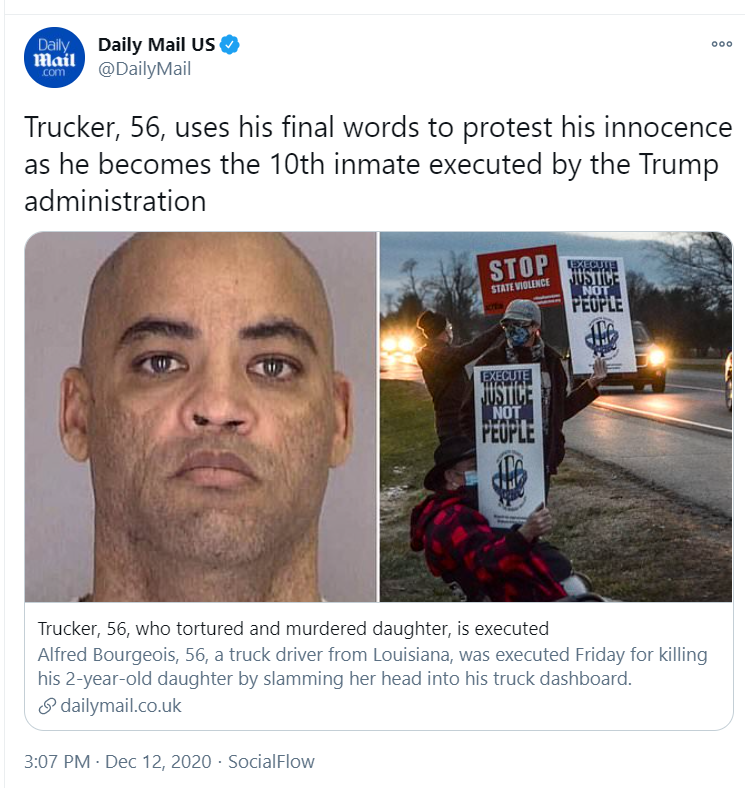Click the chain link icon beside dailymail.co.uk
745x788 pixels.
[47, 706]
